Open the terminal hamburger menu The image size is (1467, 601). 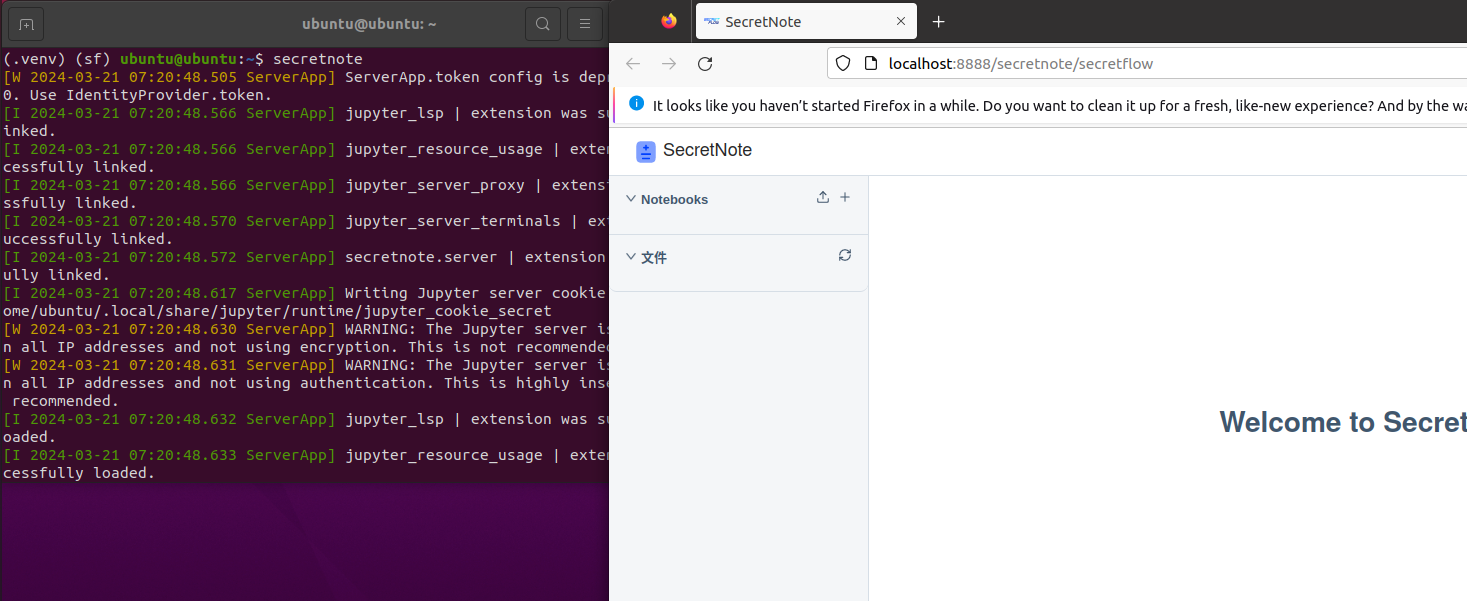585,23
